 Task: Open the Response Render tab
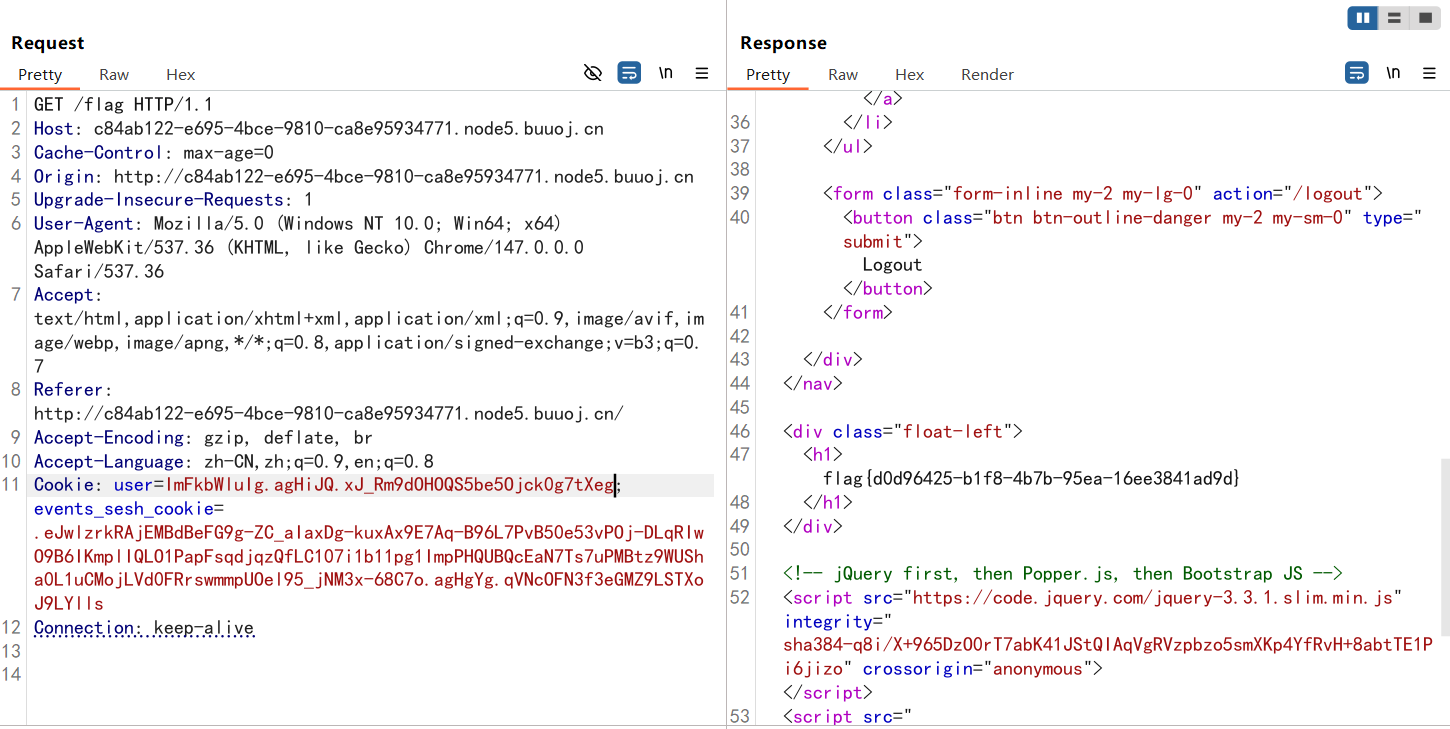coord(987,75)
